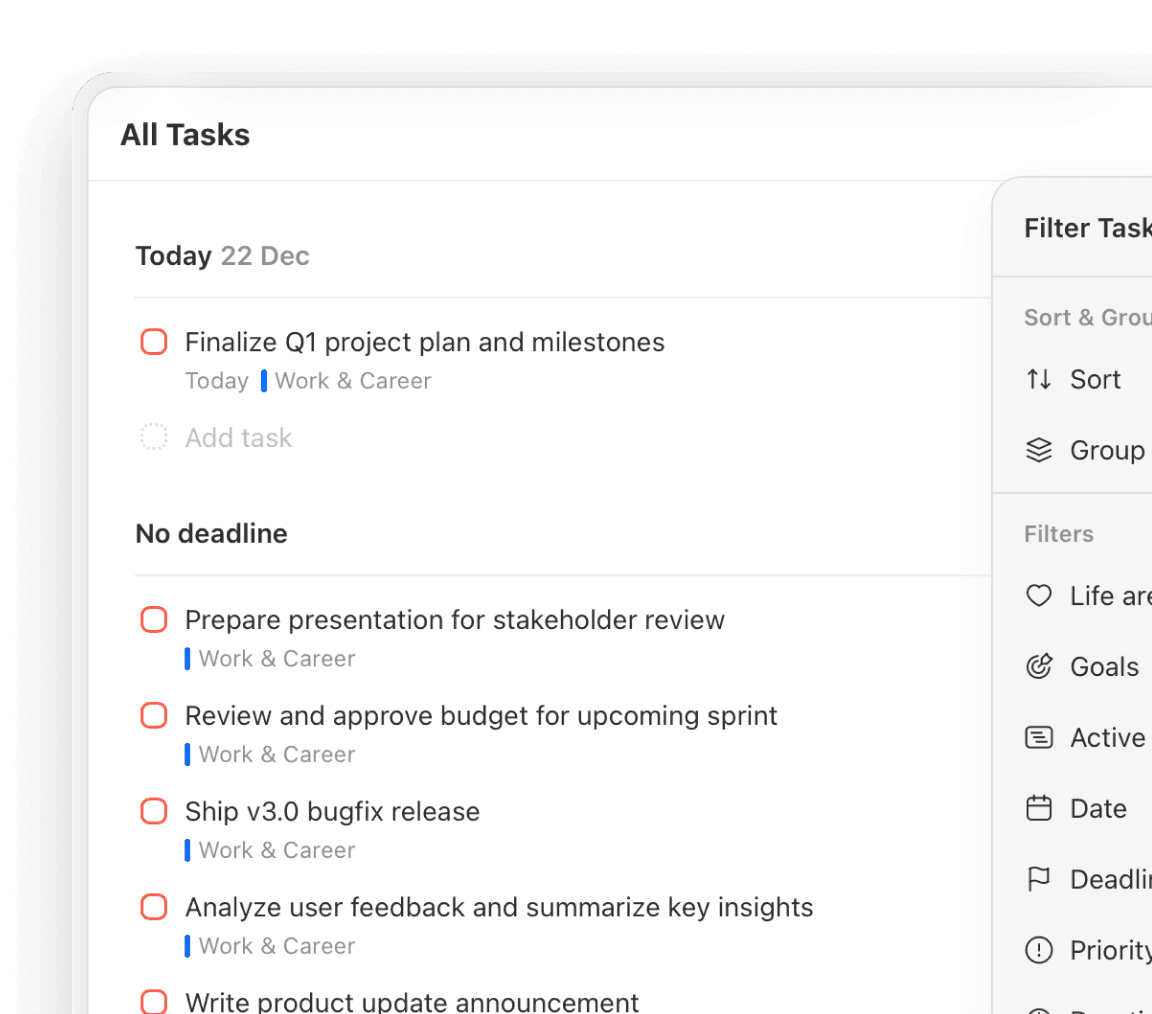Open the Sort options
Viewport: 1152px width, 1014px height.
point(1095,380)
